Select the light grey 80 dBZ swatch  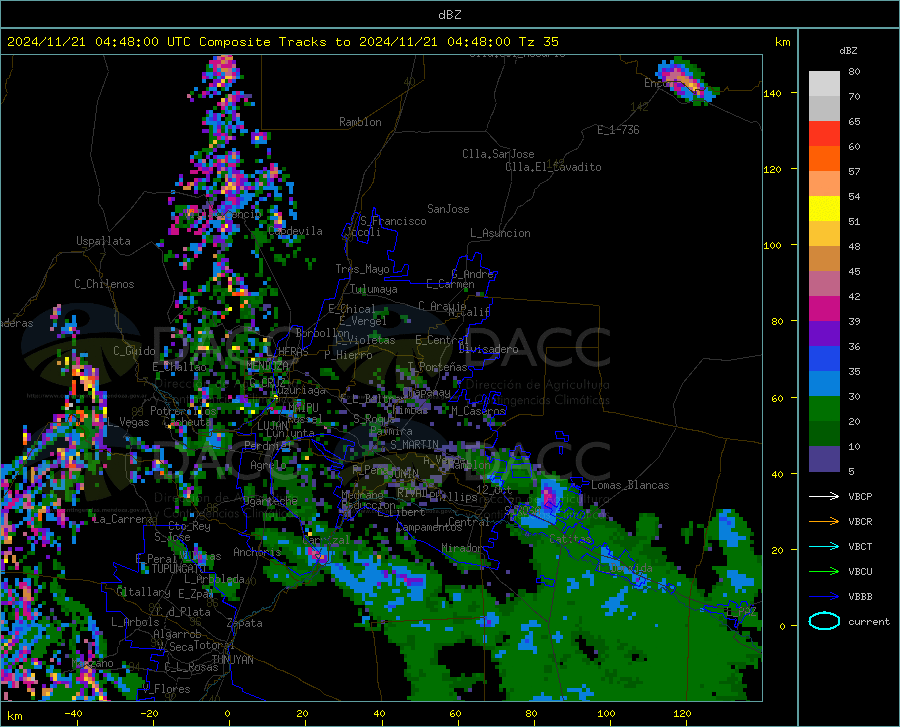[x=824, y=83]
